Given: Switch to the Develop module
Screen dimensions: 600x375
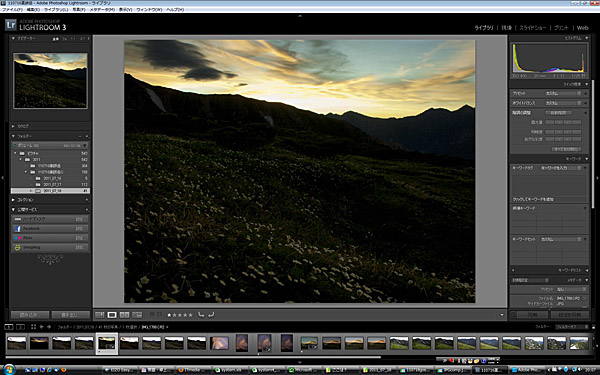Looking at the screenshot, I should [x=506, y=28].
